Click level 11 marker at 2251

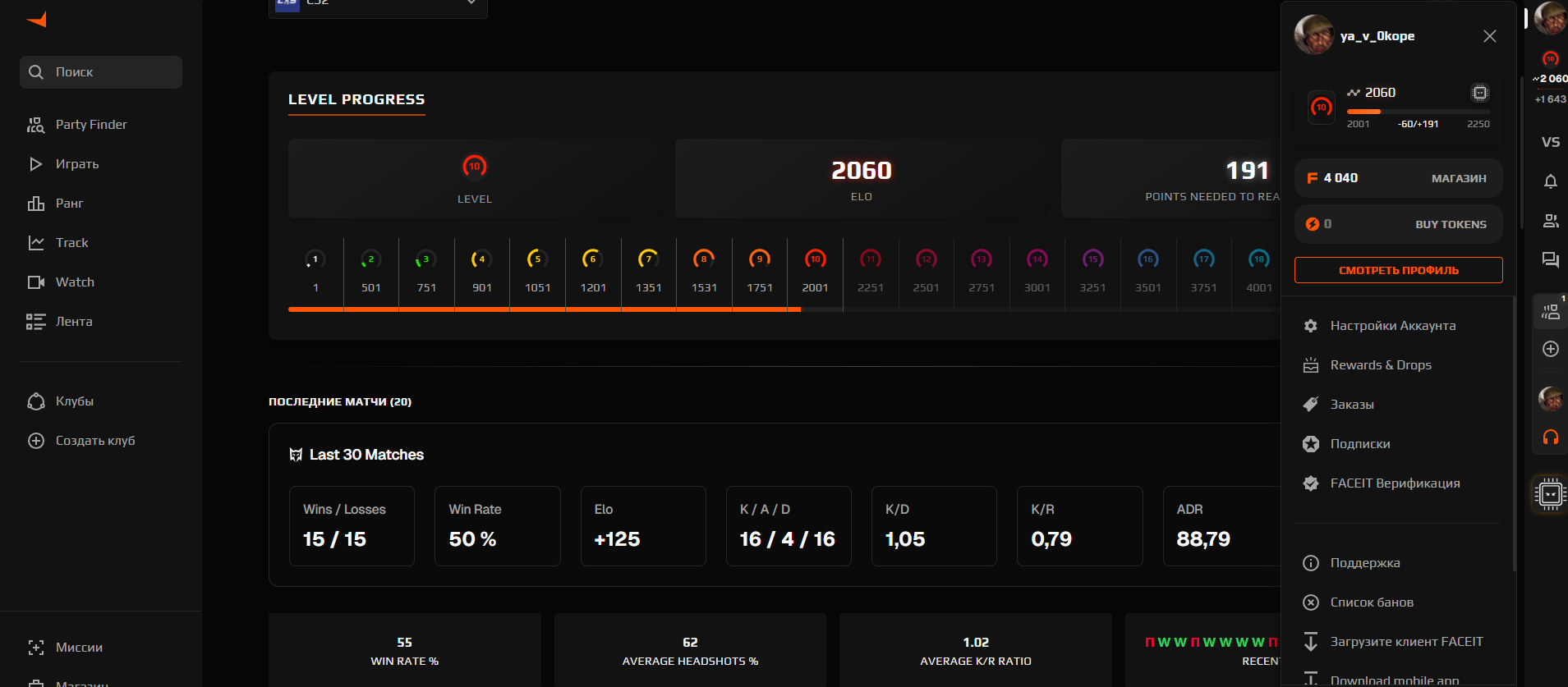tap(871, 259)
